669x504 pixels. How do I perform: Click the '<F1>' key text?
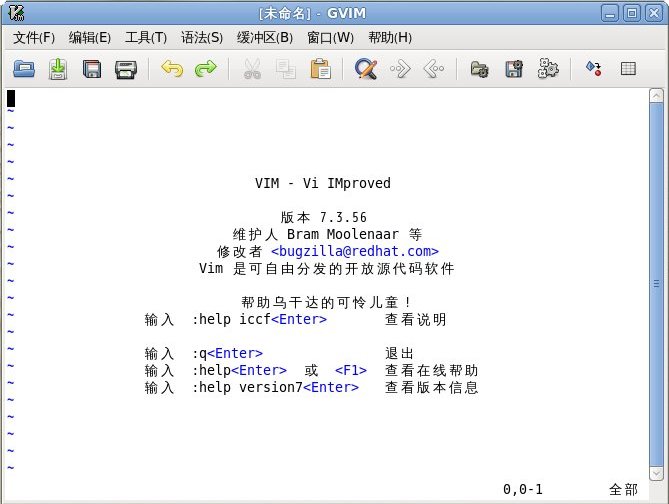coord(351,370)
